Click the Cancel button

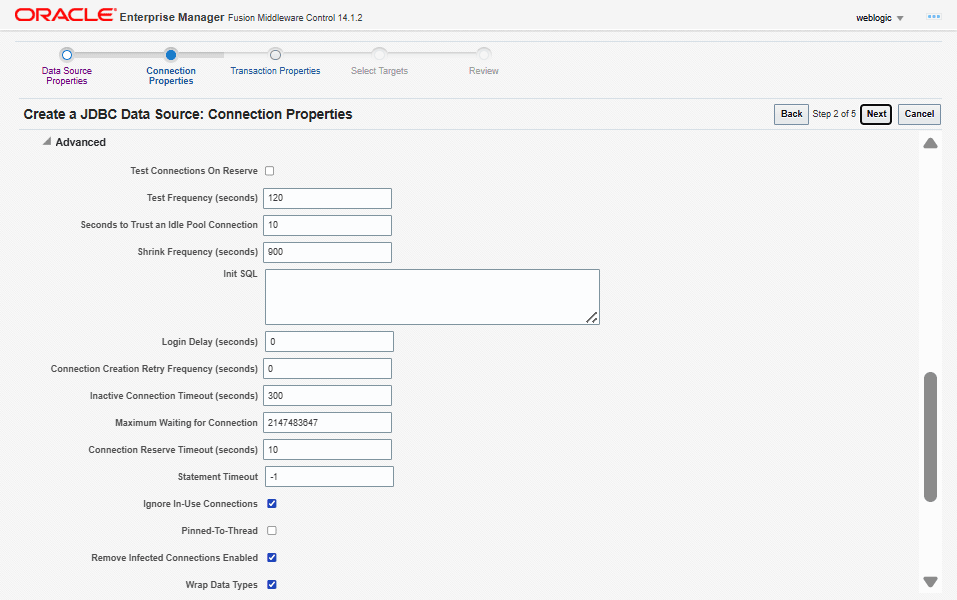(x=919, y=114)
